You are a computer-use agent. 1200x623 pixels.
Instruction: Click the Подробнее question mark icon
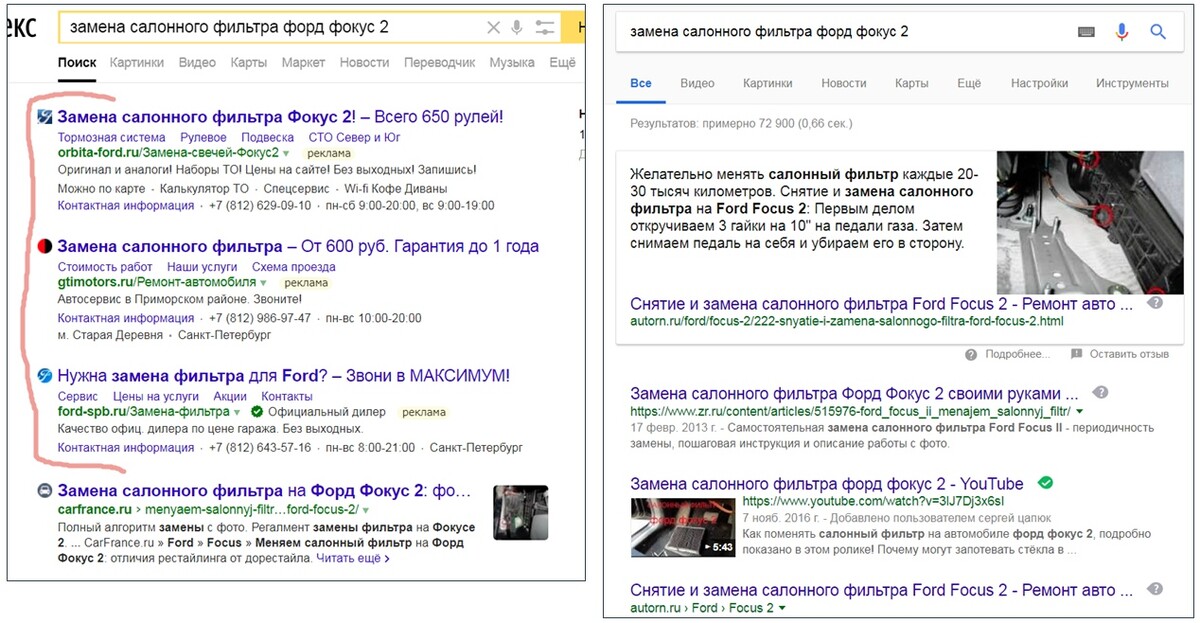pos(971,354)
